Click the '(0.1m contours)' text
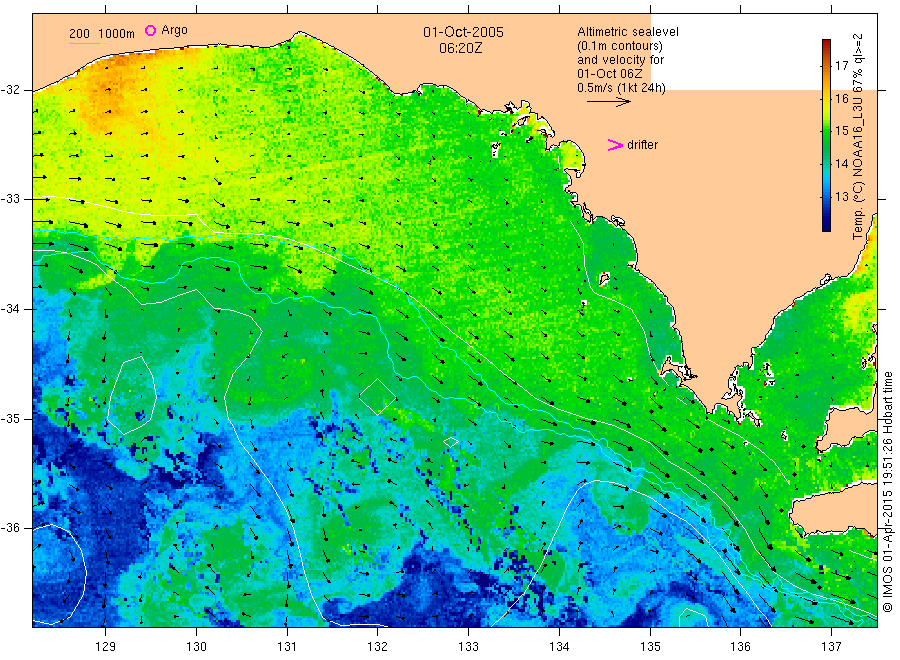Screen dimensions: 900x660 619,46
